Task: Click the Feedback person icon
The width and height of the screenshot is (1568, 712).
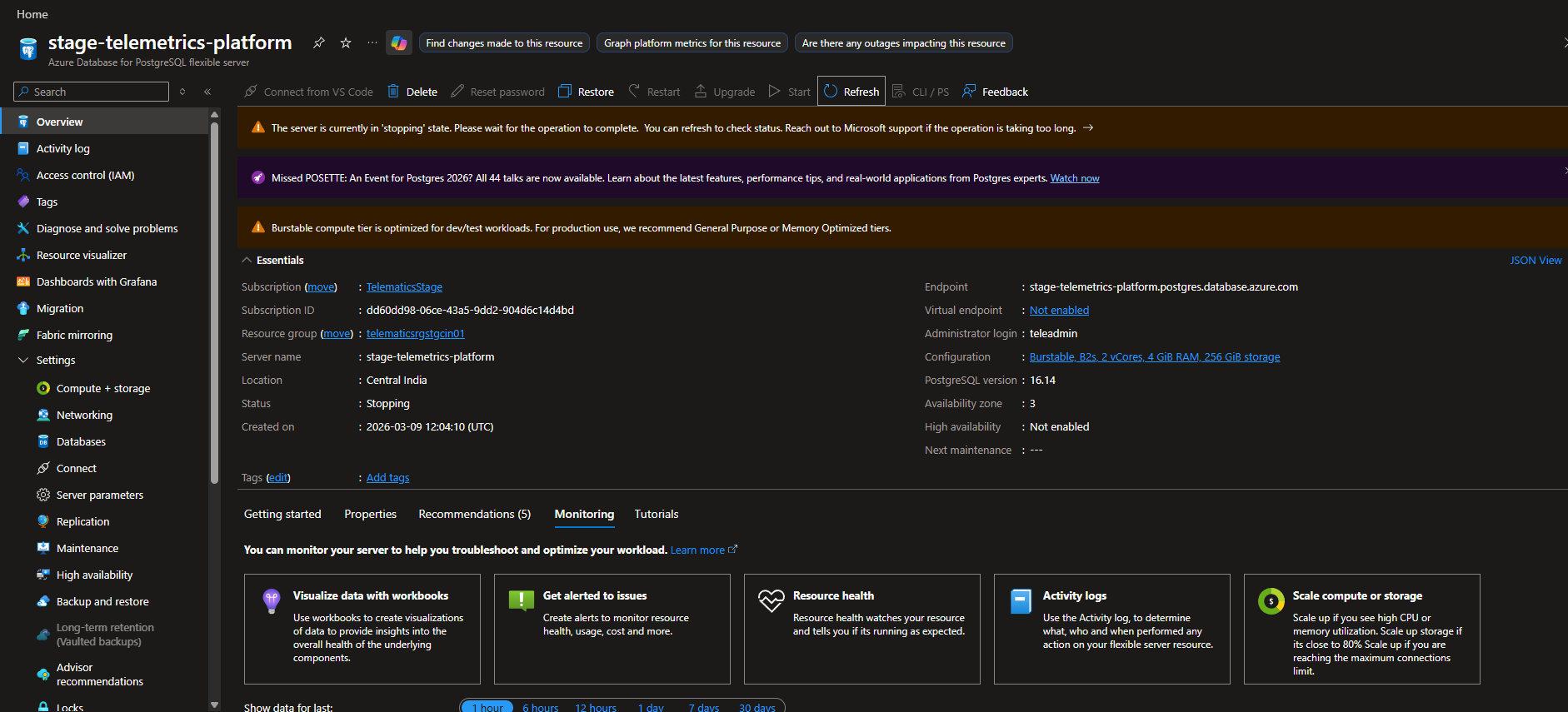Action: pos(969,92)
